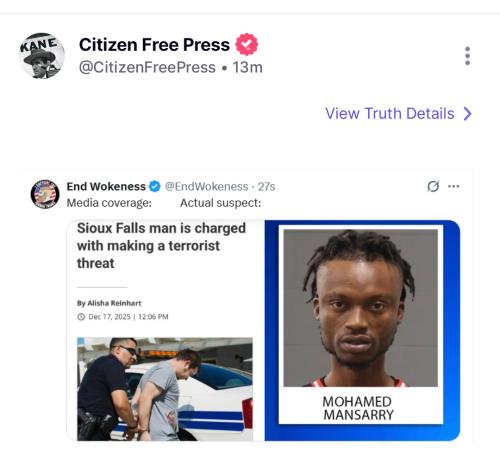Click the Citizen Free Press display name

154,45
